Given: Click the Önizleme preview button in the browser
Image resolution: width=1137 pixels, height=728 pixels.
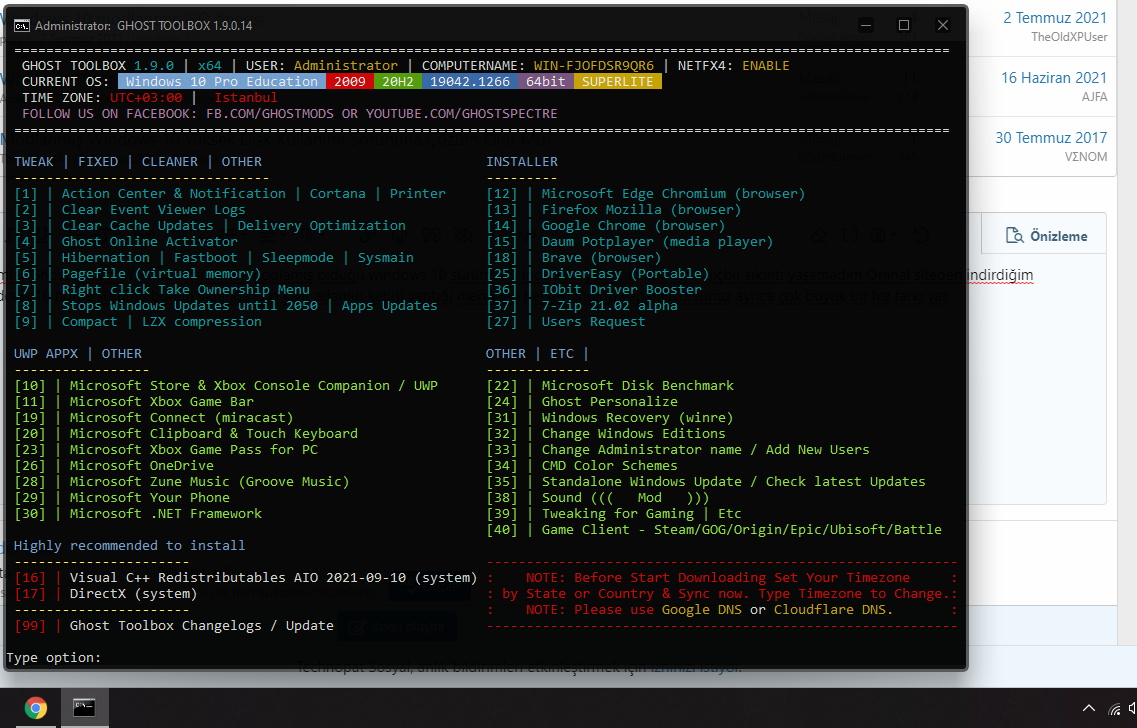Looking at the screenshot, I should (x=1046, y=236).
